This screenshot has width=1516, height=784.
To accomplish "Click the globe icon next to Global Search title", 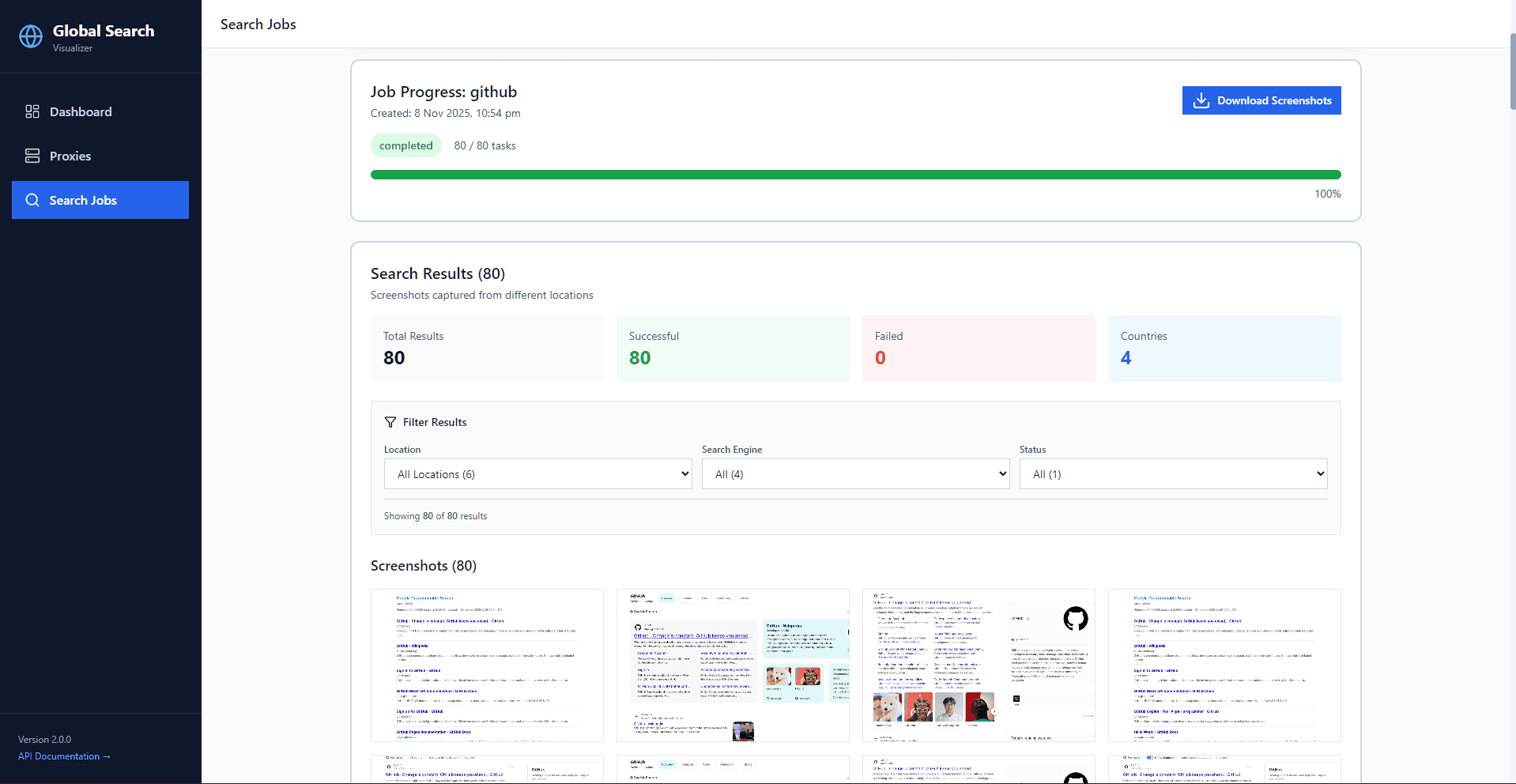I will tap(30, 36).
